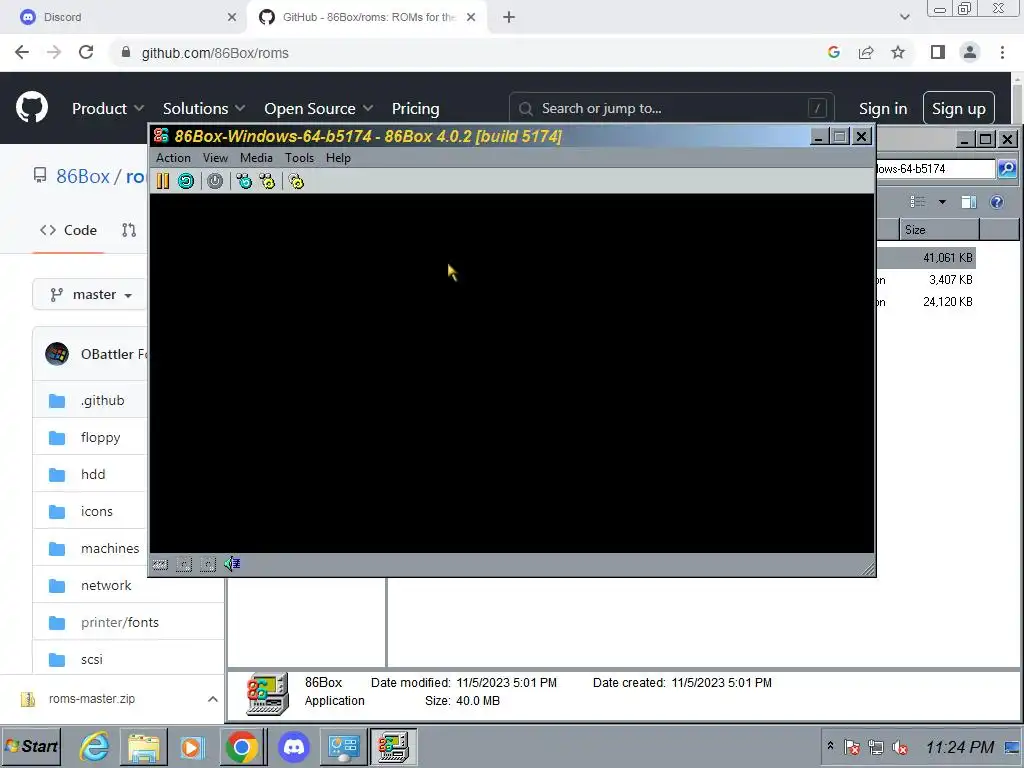The image size is (1024, 768).
Task: Open Chrome three-dot menu
Action: tap(1002, 52)
